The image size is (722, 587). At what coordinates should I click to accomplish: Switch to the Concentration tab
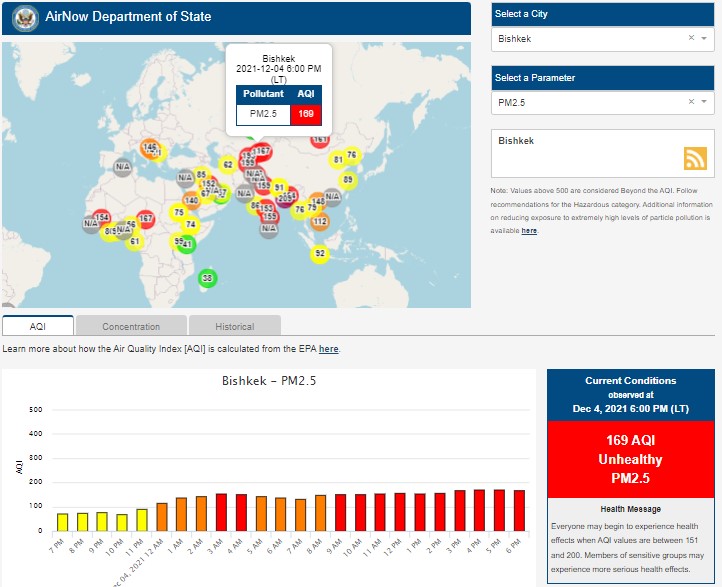click(x=131, y=326)
